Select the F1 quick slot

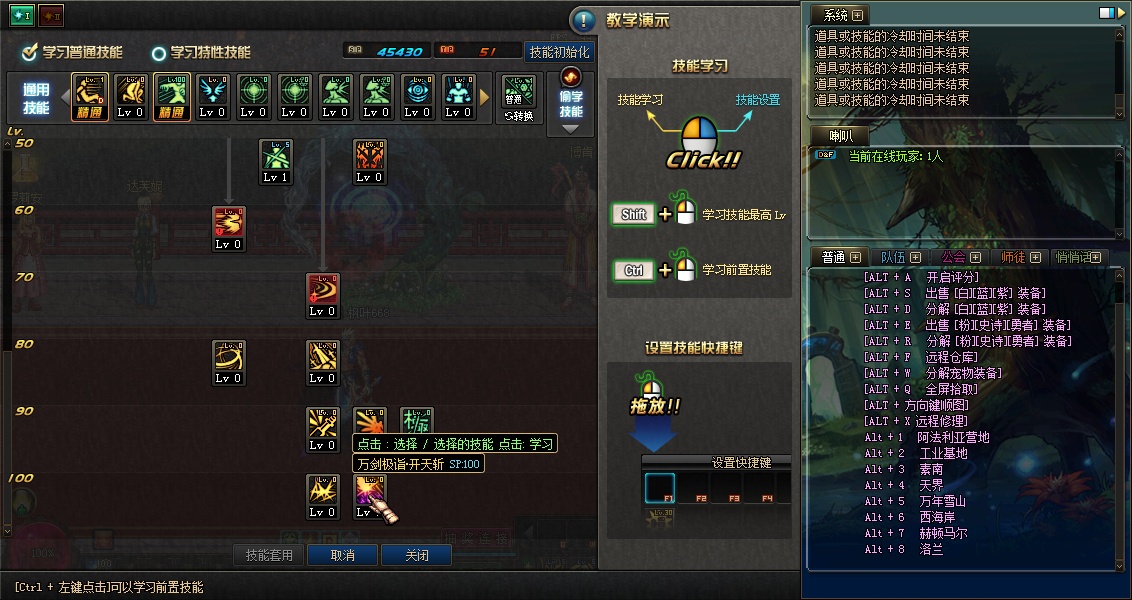659,488
